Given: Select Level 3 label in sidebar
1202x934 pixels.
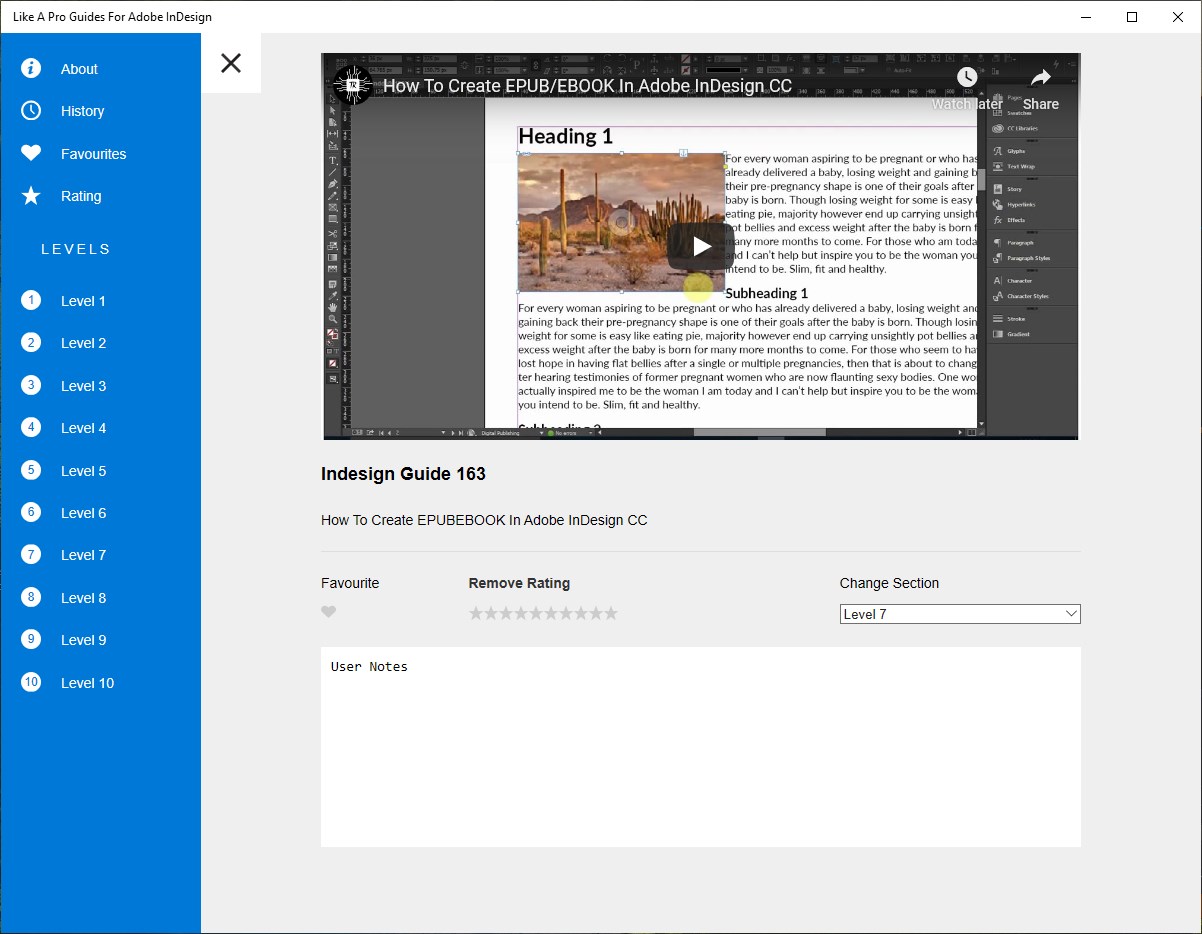Looking at the screenshot, I should pos(83,386).
